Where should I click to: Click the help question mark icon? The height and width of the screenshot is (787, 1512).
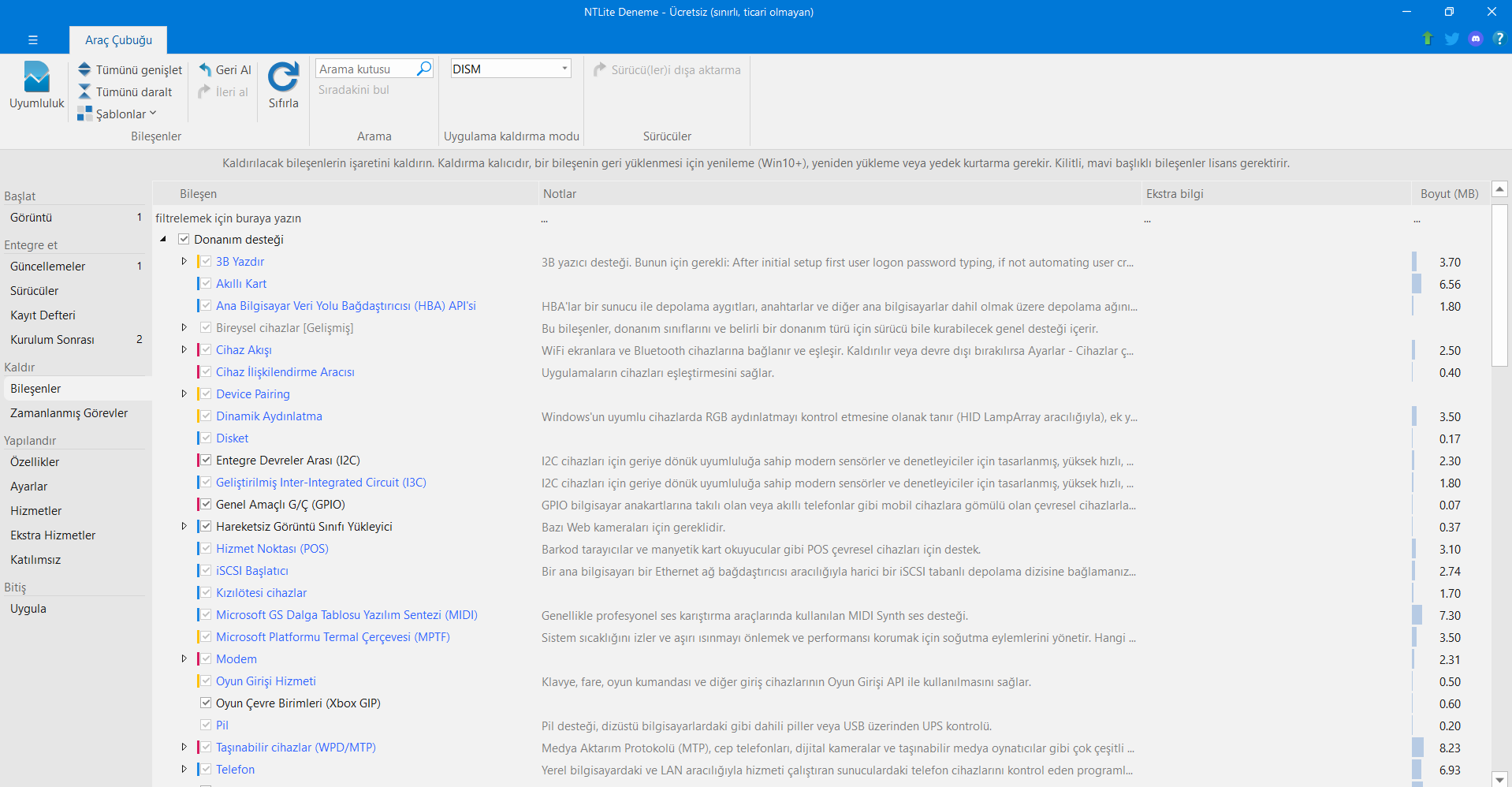(1499, 39)
